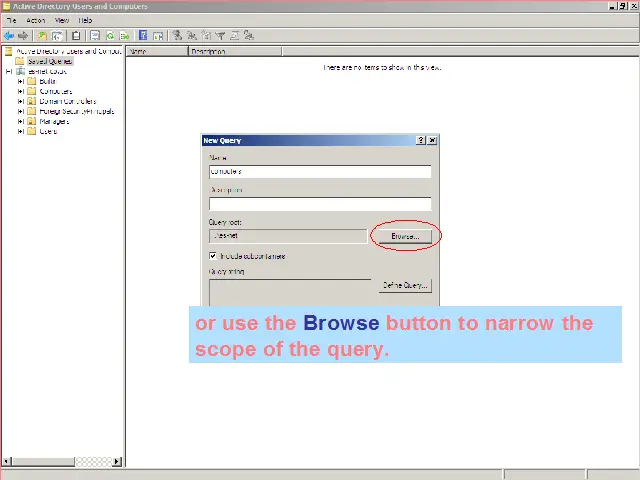Expand the Builtin tree node
Image resolution: width=640 pixels, height=480 pixels.
[x=20, y=81]
